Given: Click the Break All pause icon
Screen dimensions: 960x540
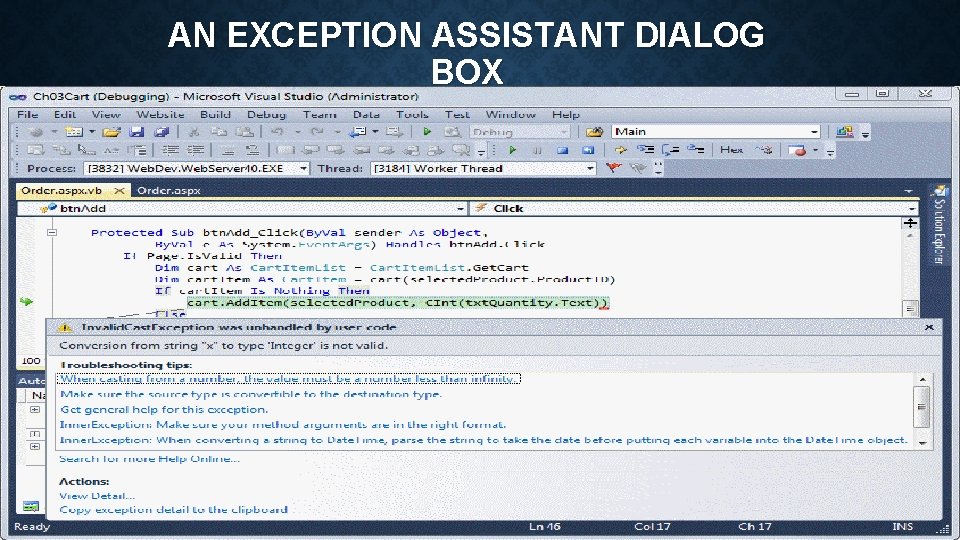Looking at the screenshot, I should tap(537, 150).
